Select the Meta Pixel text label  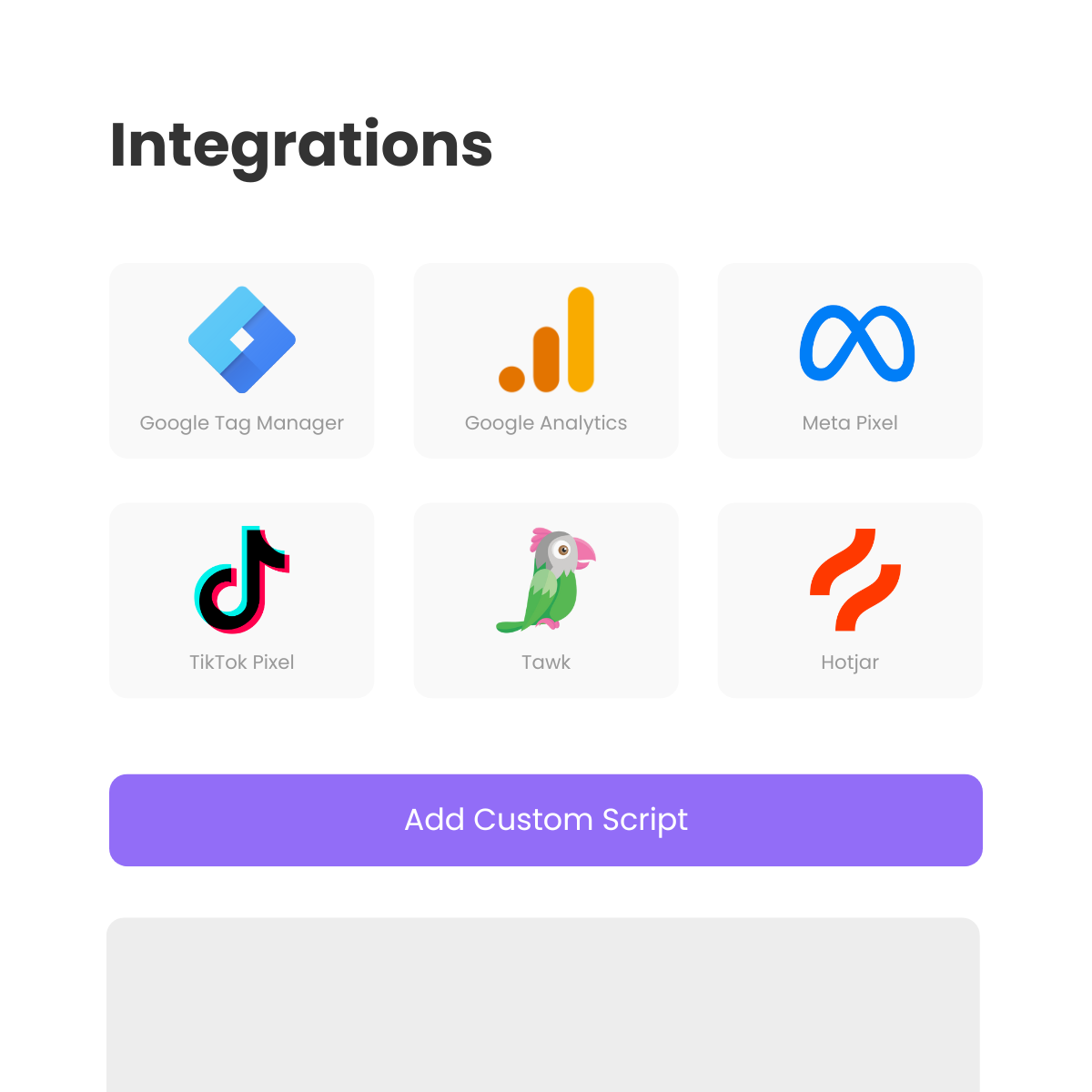pos(850,423)
